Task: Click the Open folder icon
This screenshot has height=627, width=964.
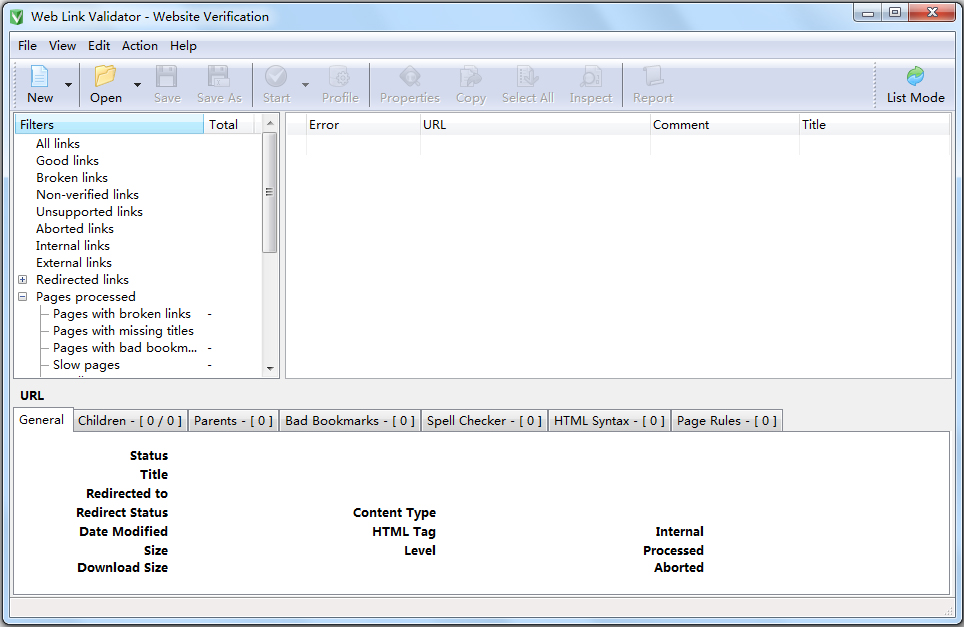Action: (x=105, y=76)
